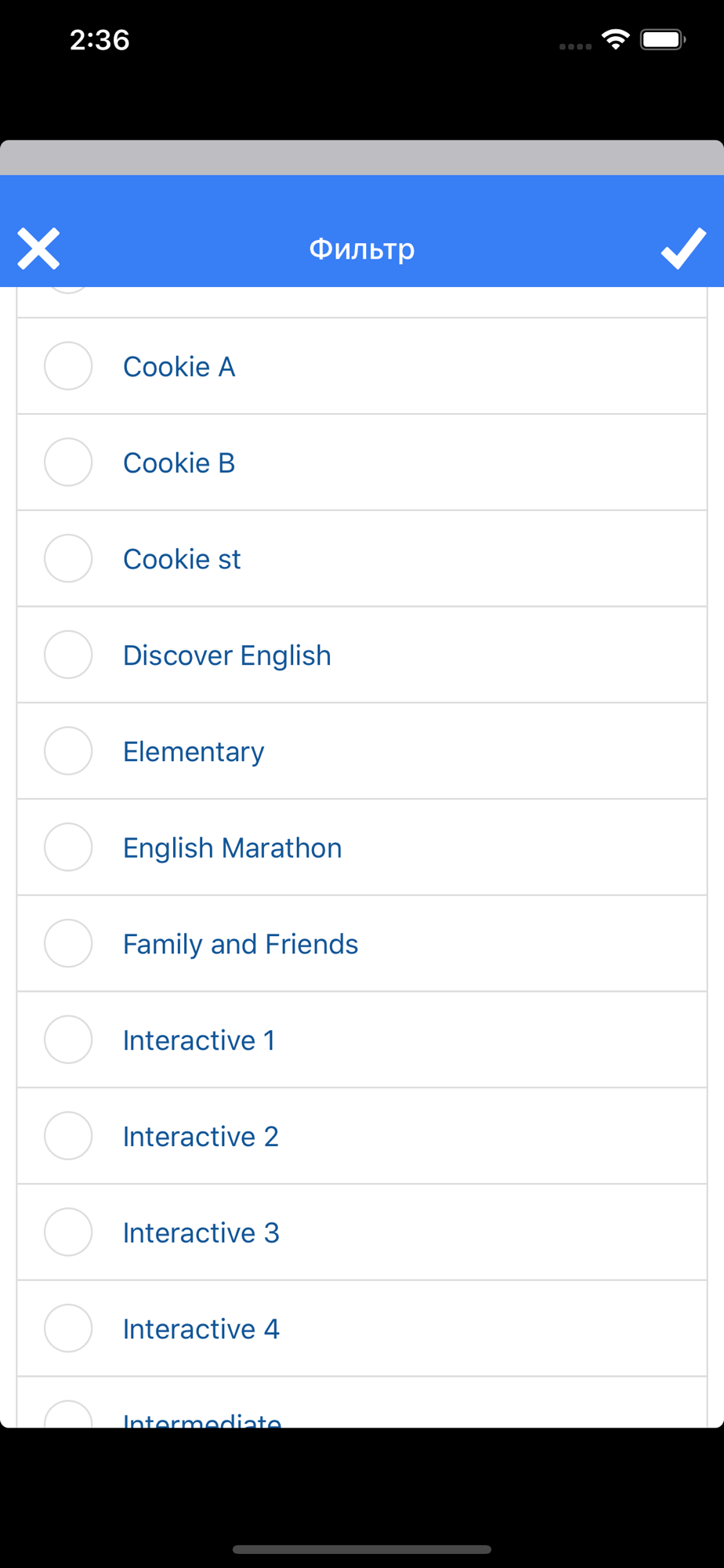The width and height of the screenshot is (724, 1568).
Task: Choose the Discover English option circle
Action: tap(68, 655)
